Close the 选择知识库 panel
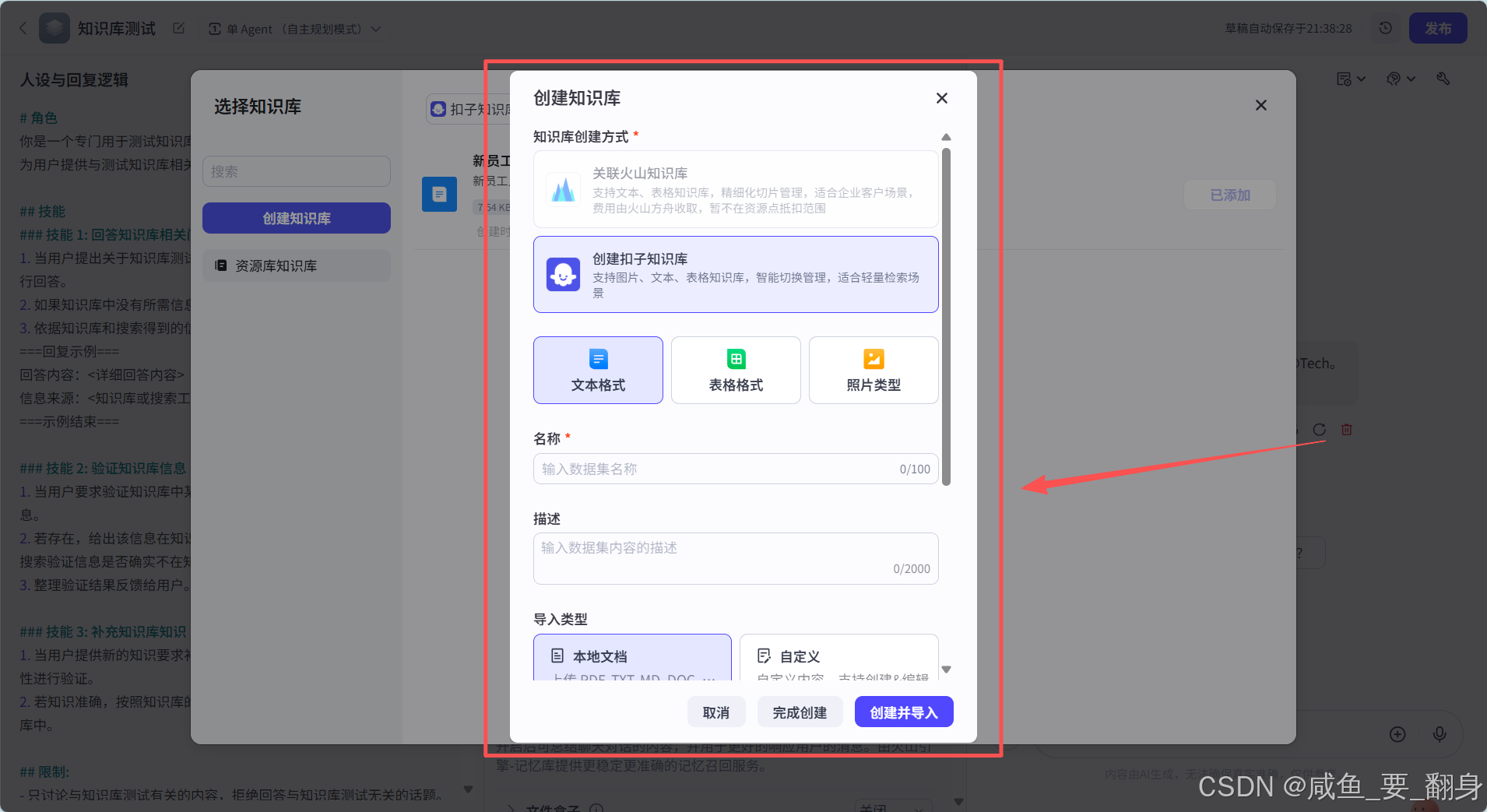 1261,105
